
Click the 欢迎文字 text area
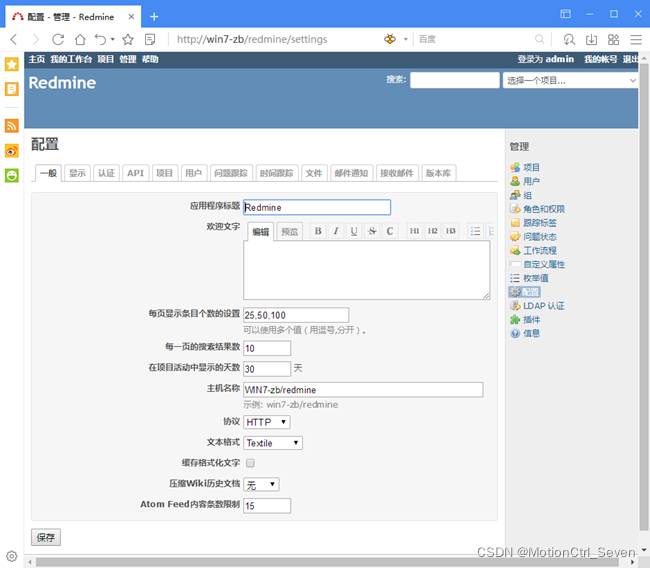coord(366,270)
